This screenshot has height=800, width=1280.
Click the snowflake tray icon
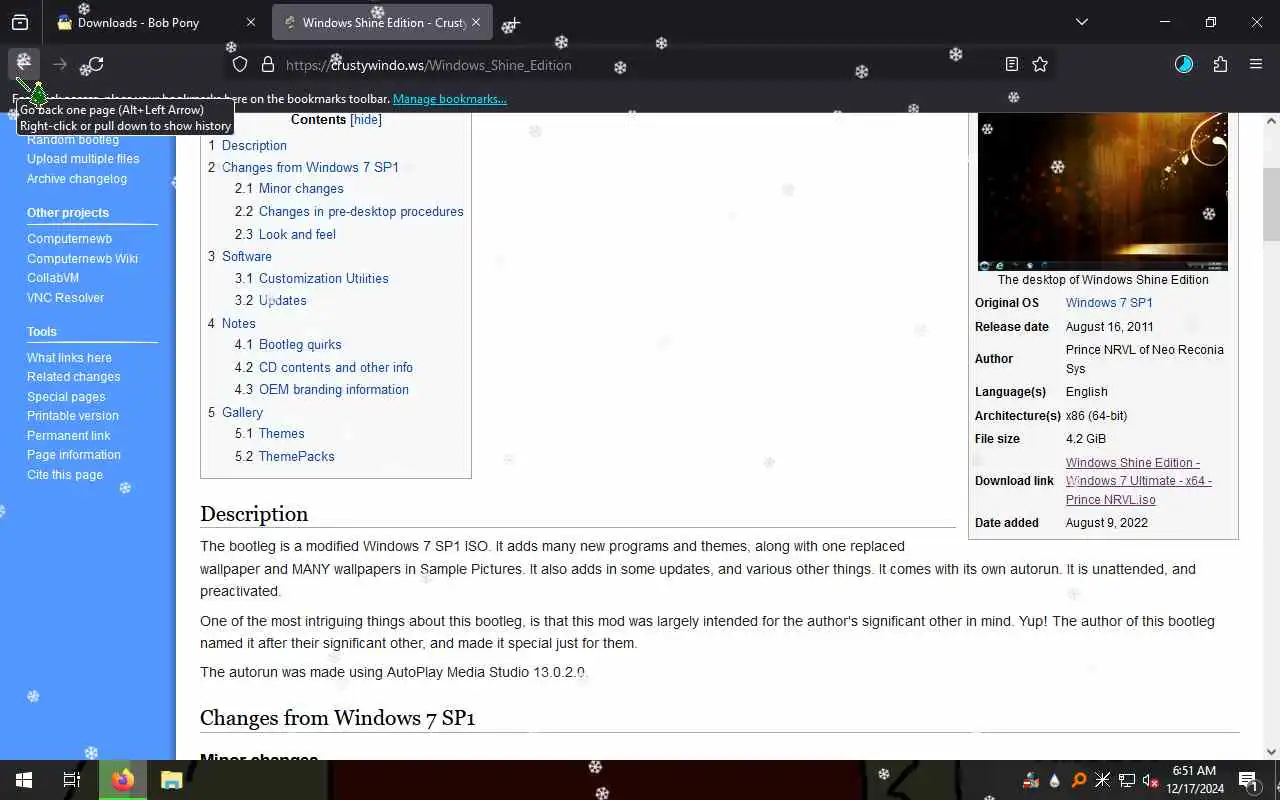point(1103,780)
